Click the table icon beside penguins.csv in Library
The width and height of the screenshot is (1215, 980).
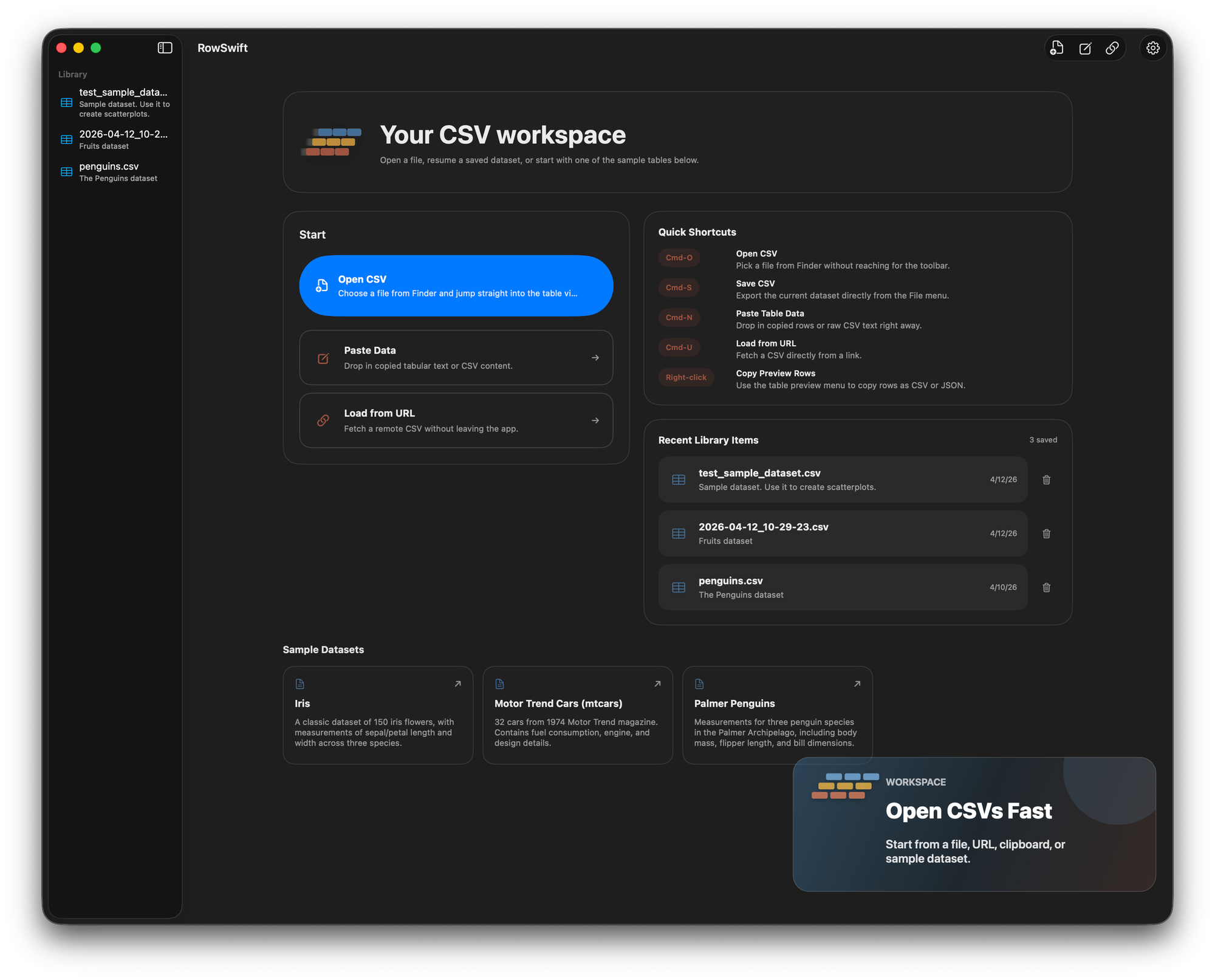click(66, 172)
